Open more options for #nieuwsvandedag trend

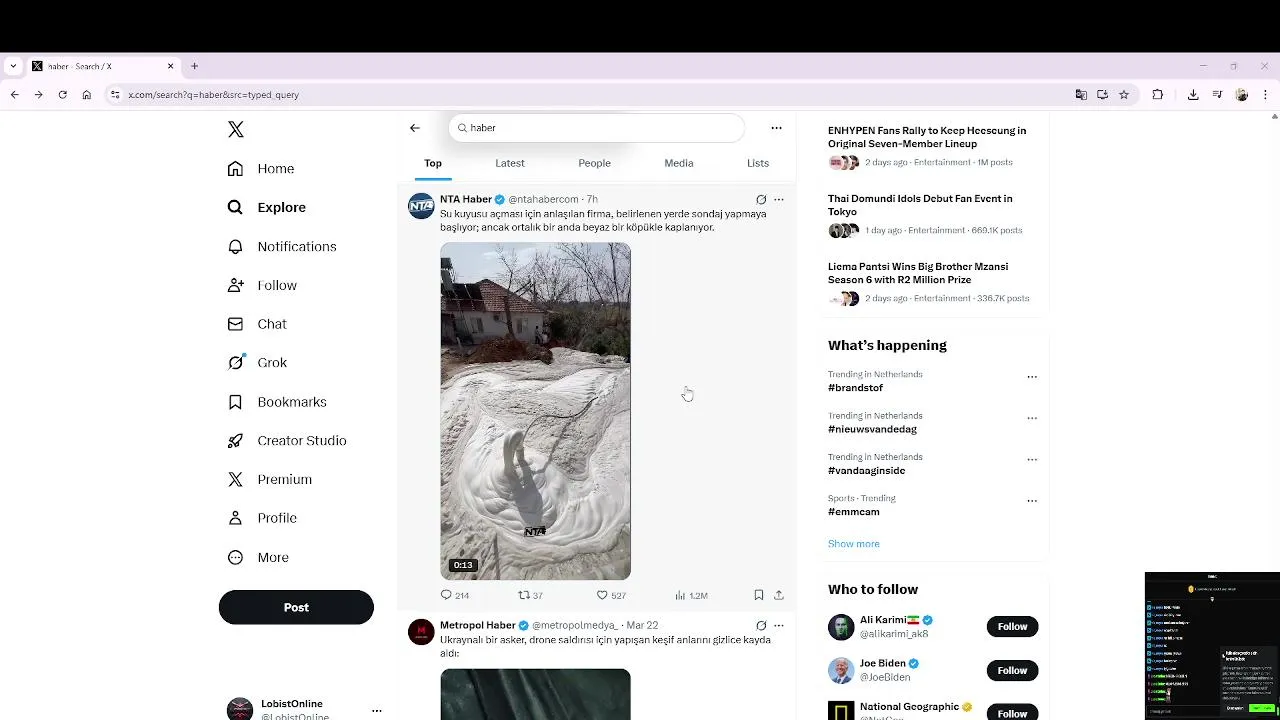click(1032, 418)
